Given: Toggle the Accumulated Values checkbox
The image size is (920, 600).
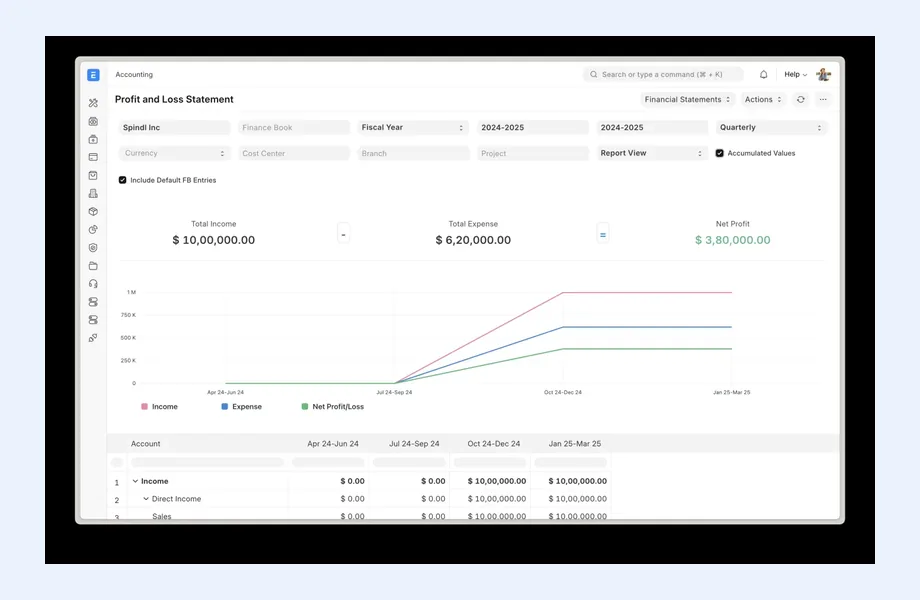Looking at the screenshot, I should 719,153.
